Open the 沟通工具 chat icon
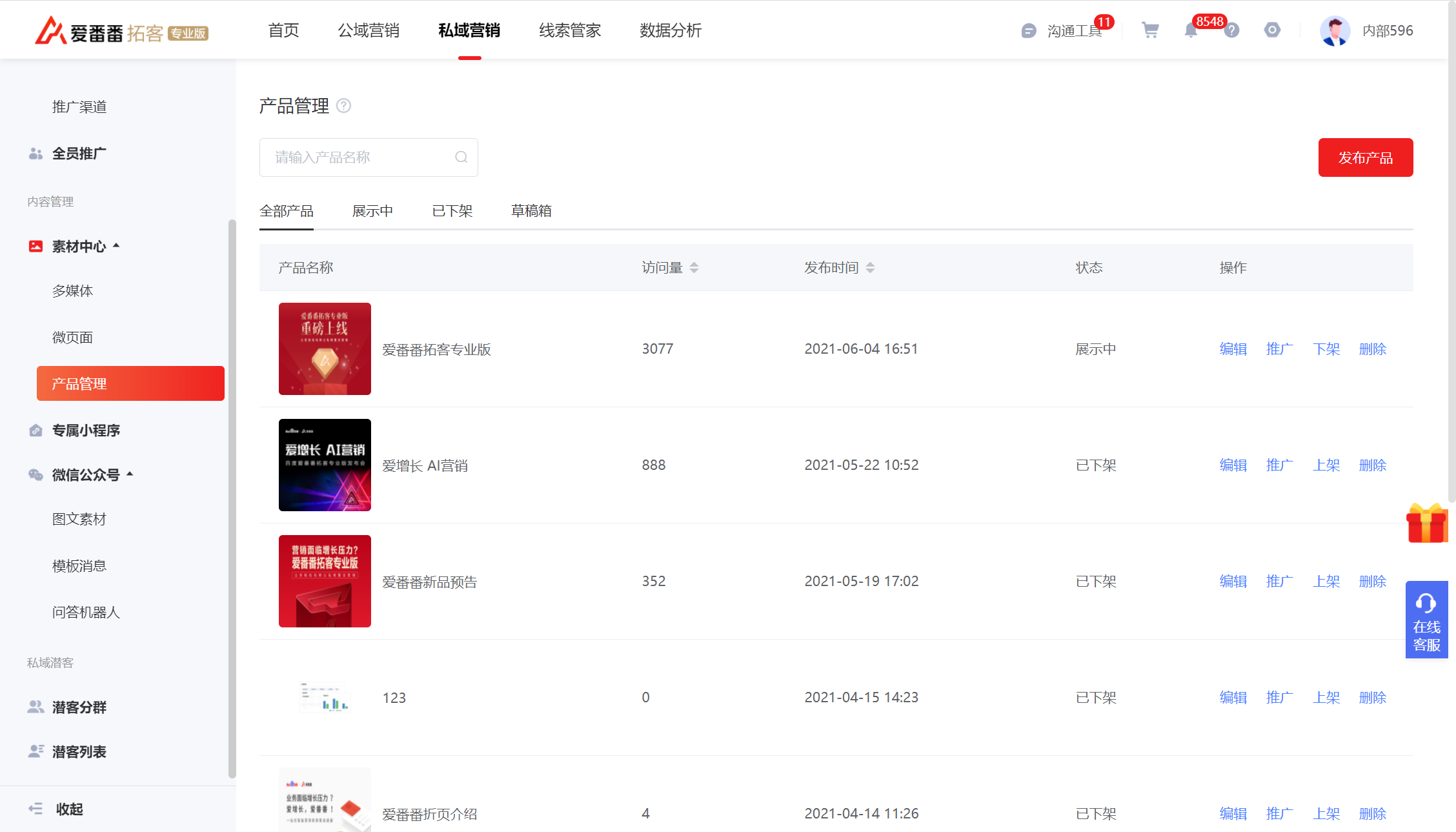The image size is (1456, 832). [x=1029, y=30]
